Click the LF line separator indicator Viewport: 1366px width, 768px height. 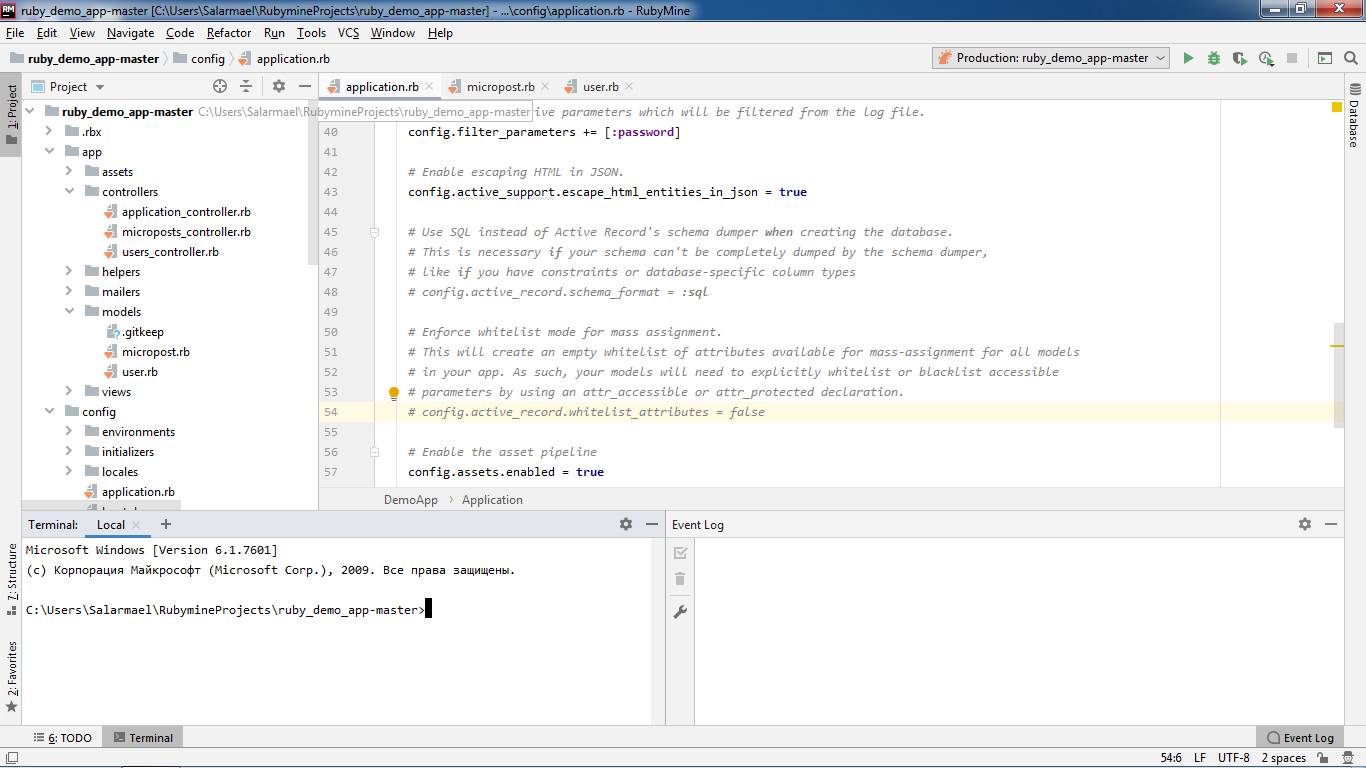point(1200,758)
